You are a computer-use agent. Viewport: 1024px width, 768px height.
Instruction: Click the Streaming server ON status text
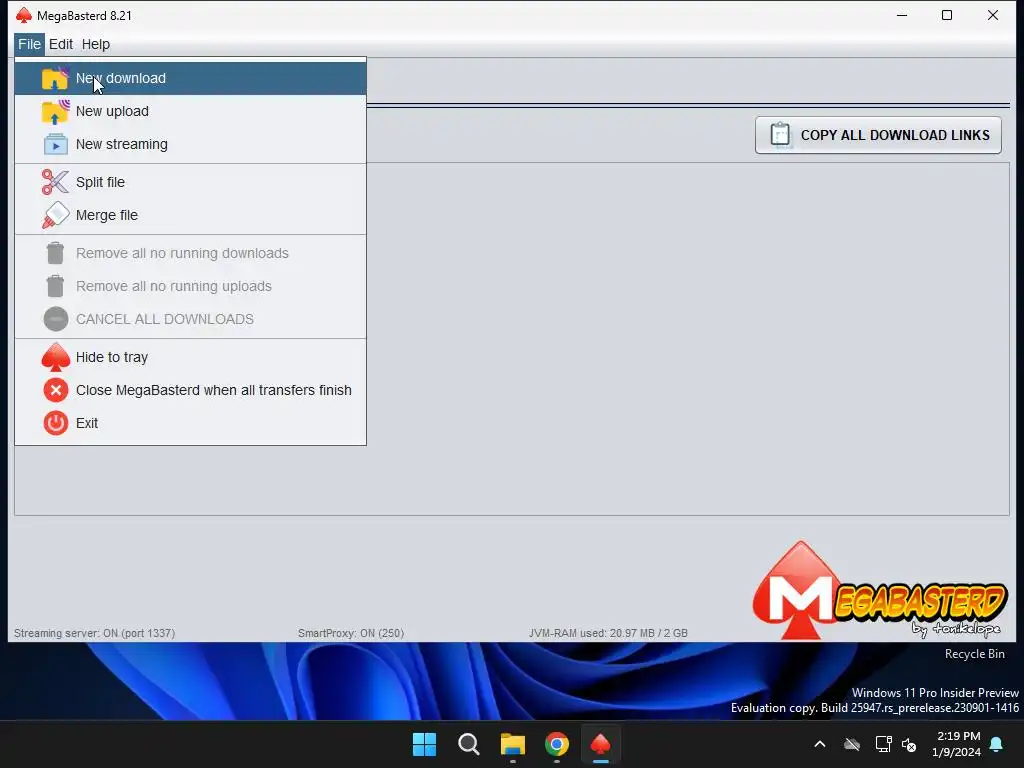tap(95, 633)
